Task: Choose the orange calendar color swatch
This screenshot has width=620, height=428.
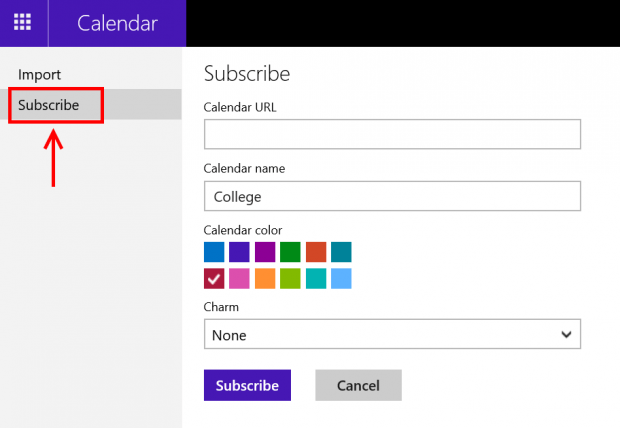Action: click(265, 278)
